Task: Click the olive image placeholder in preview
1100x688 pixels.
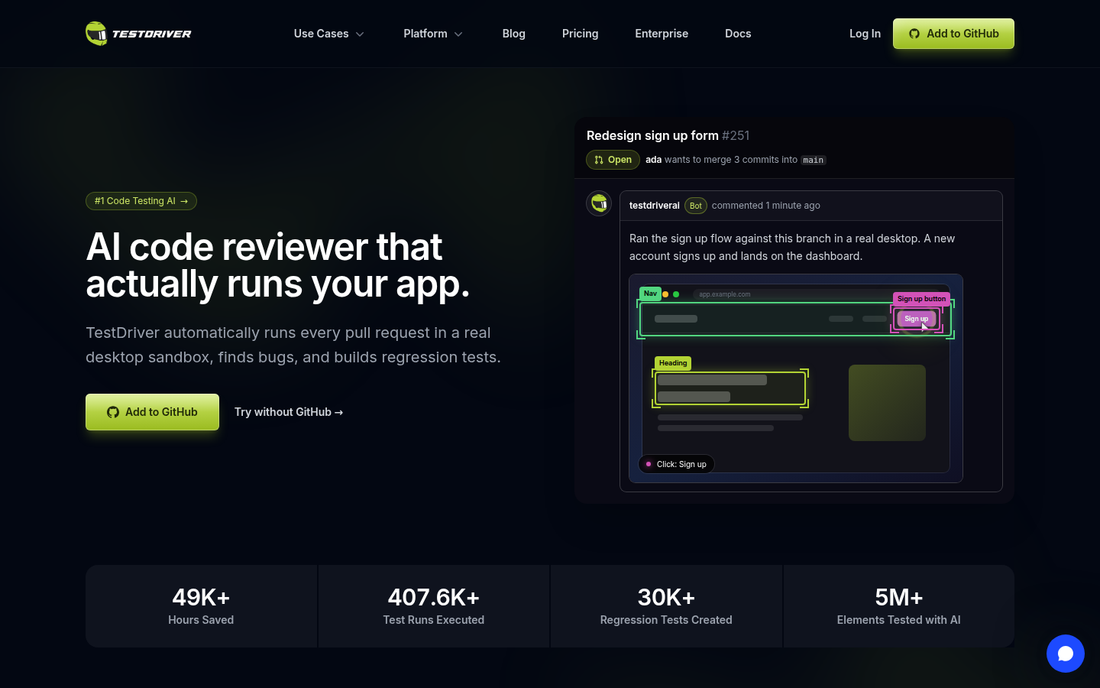Action: pos(887,403)
